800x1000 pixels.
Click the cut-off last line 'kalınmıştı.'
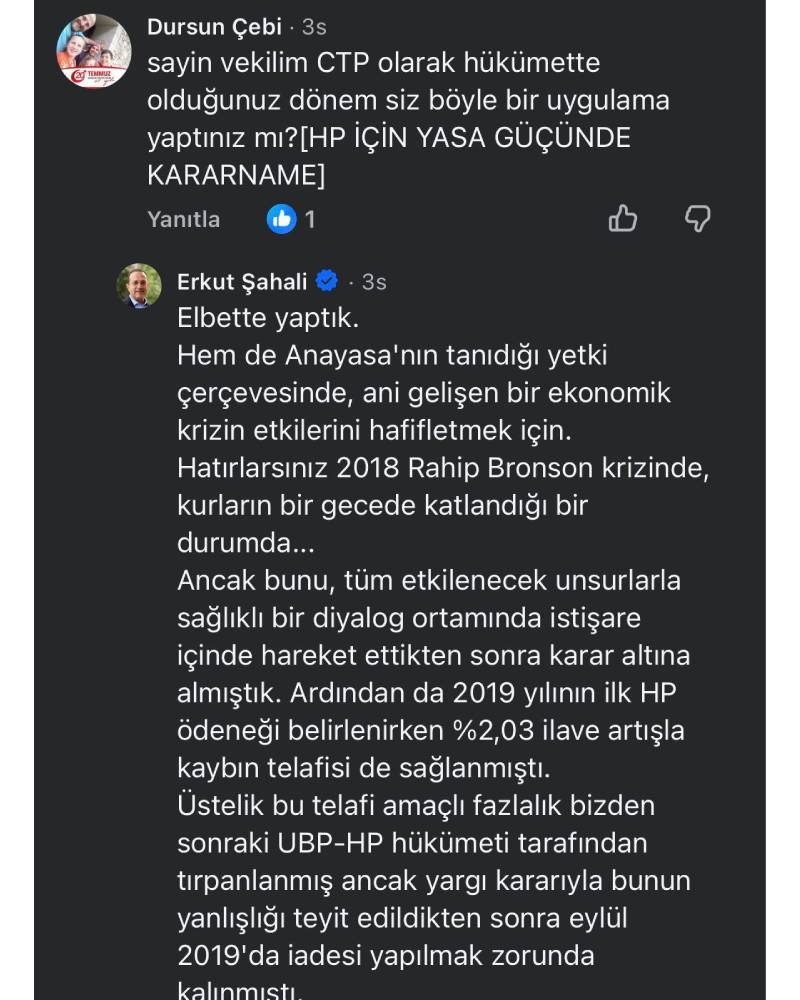tap(238, 990)
